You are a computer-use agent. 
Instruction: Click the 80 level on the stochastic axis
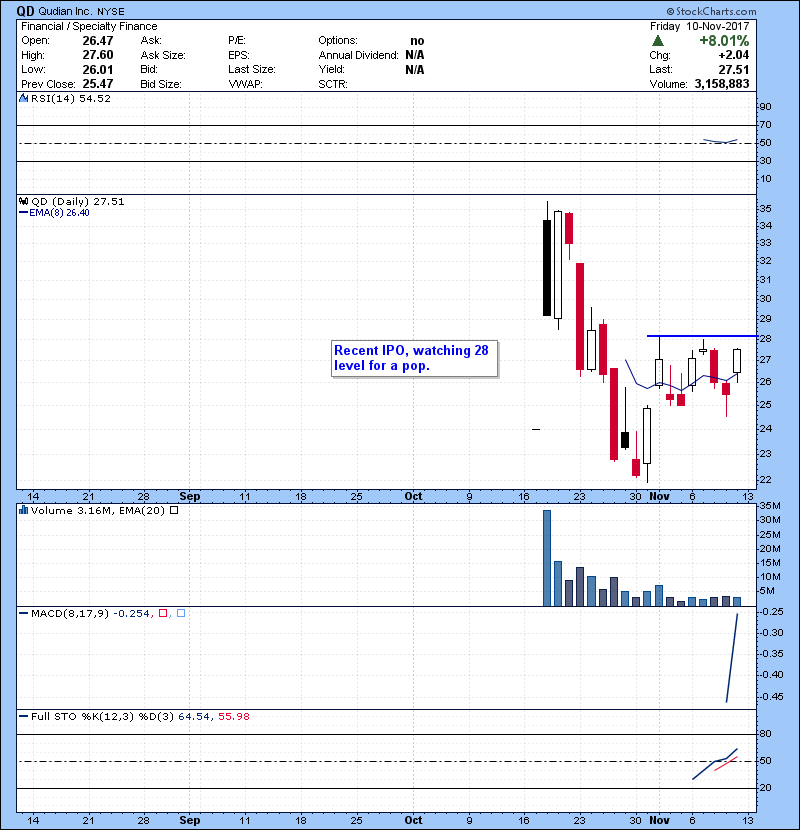tap(765, 734)
